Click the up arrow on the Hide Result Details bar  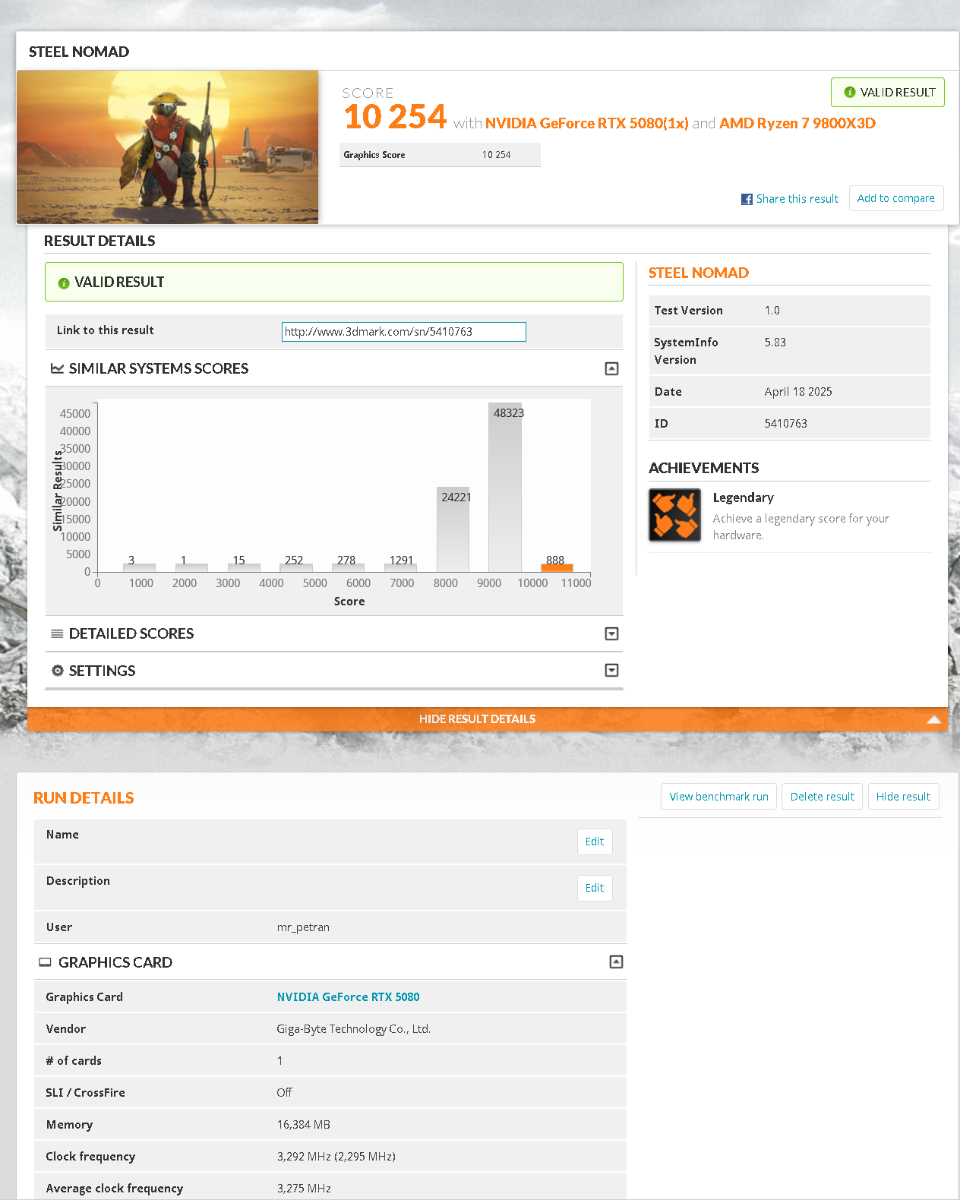[933, 719]
